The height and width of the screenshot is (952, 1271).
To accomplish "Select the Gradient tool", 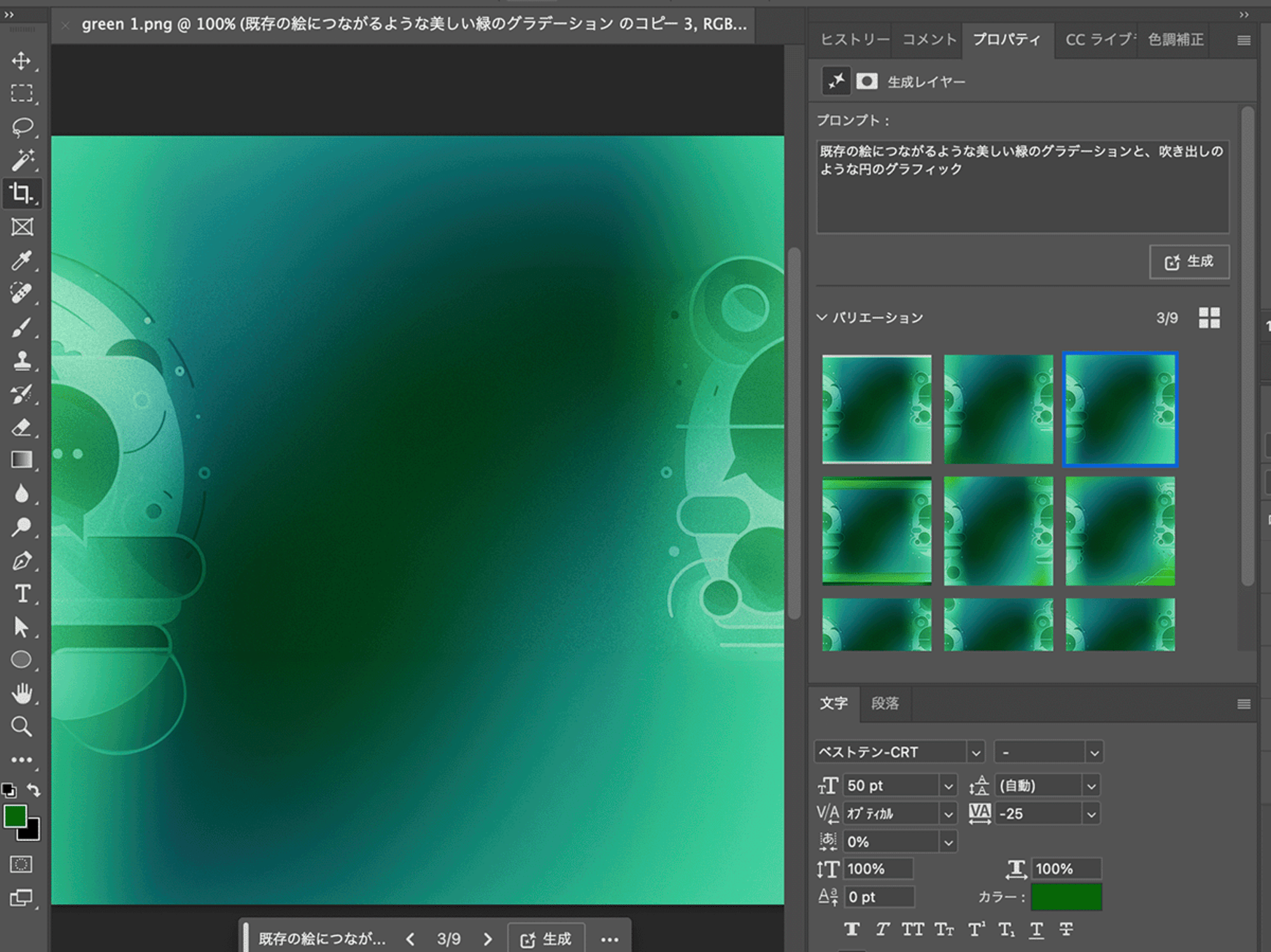I will [x=22, y=460].
